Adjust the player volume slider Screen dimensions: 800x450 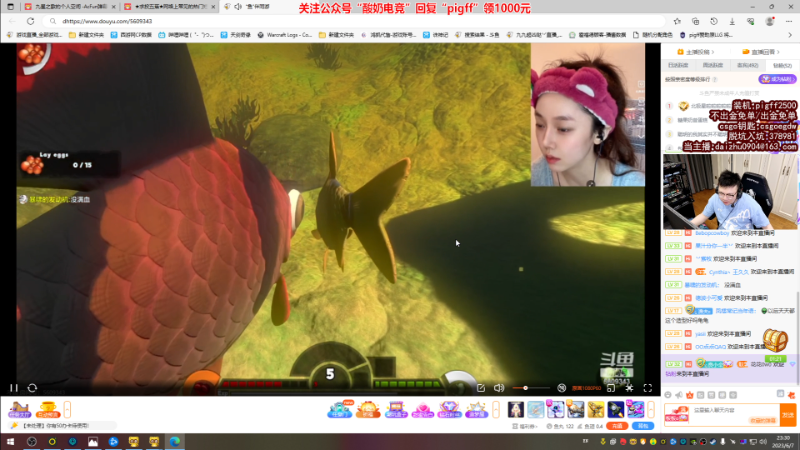(x=531, y=388)
